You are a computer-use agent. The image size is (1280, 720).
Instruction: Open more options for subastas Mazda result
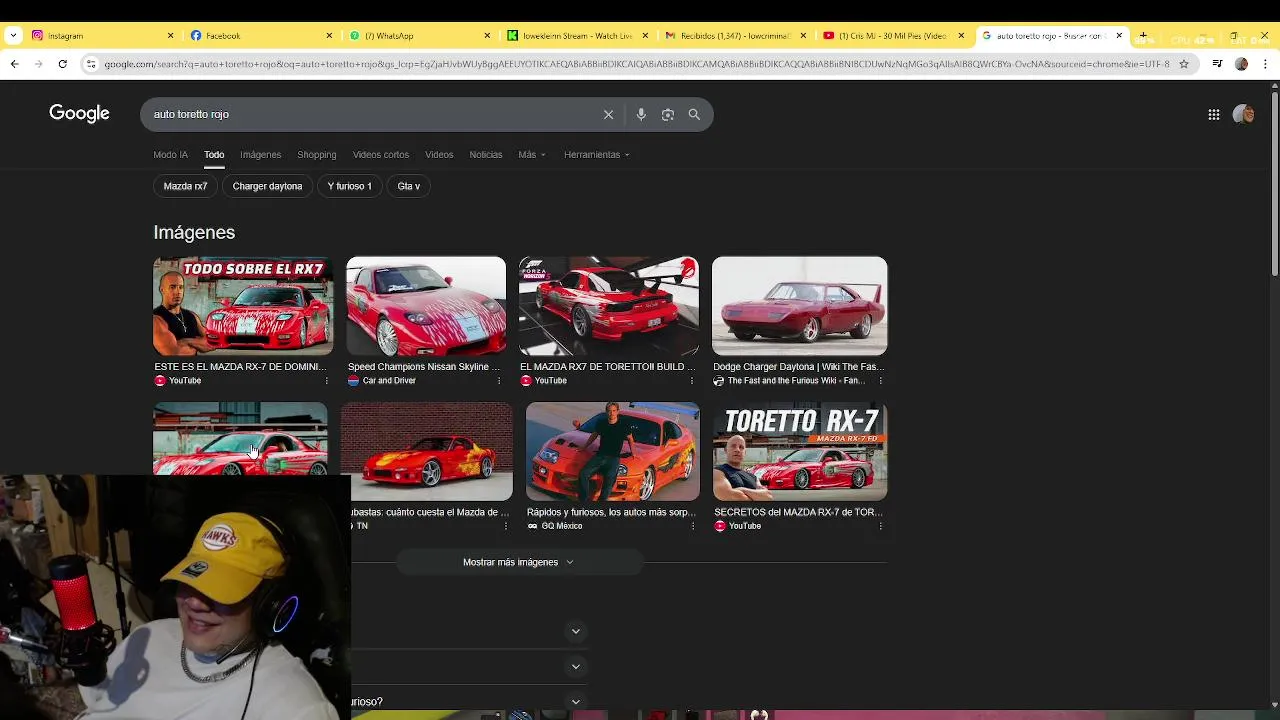click(x=506, y=526)
